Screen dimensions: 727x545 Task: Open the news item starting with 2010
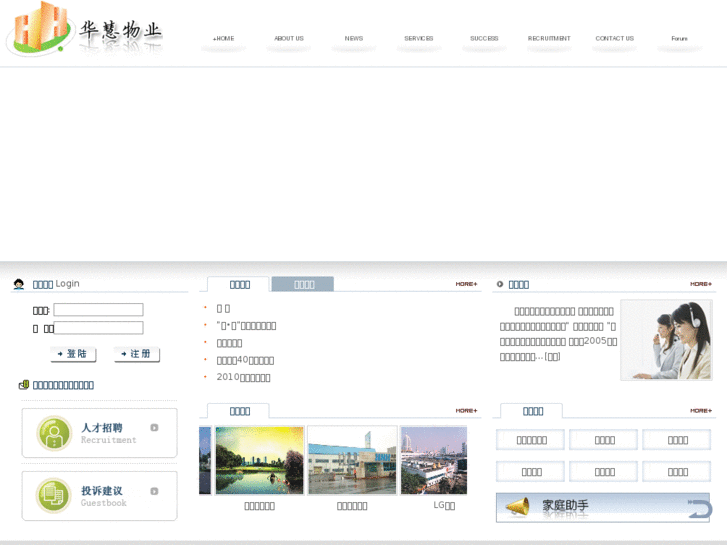[243, 377]
